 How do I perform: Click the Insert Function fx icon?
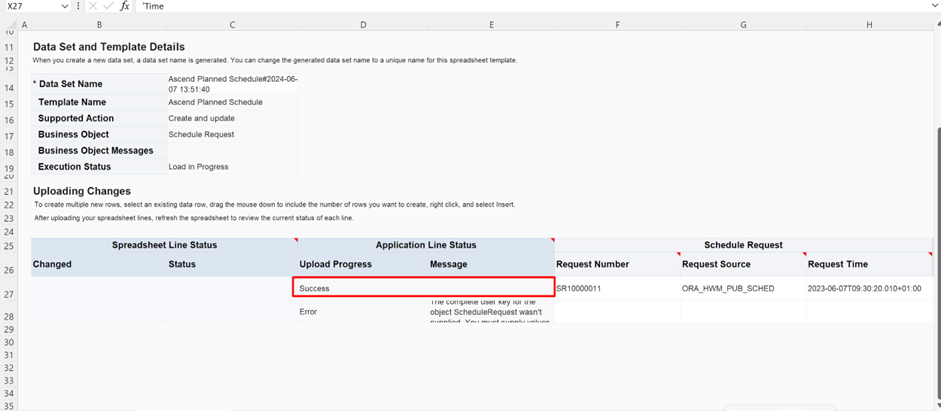pos(125,6)
